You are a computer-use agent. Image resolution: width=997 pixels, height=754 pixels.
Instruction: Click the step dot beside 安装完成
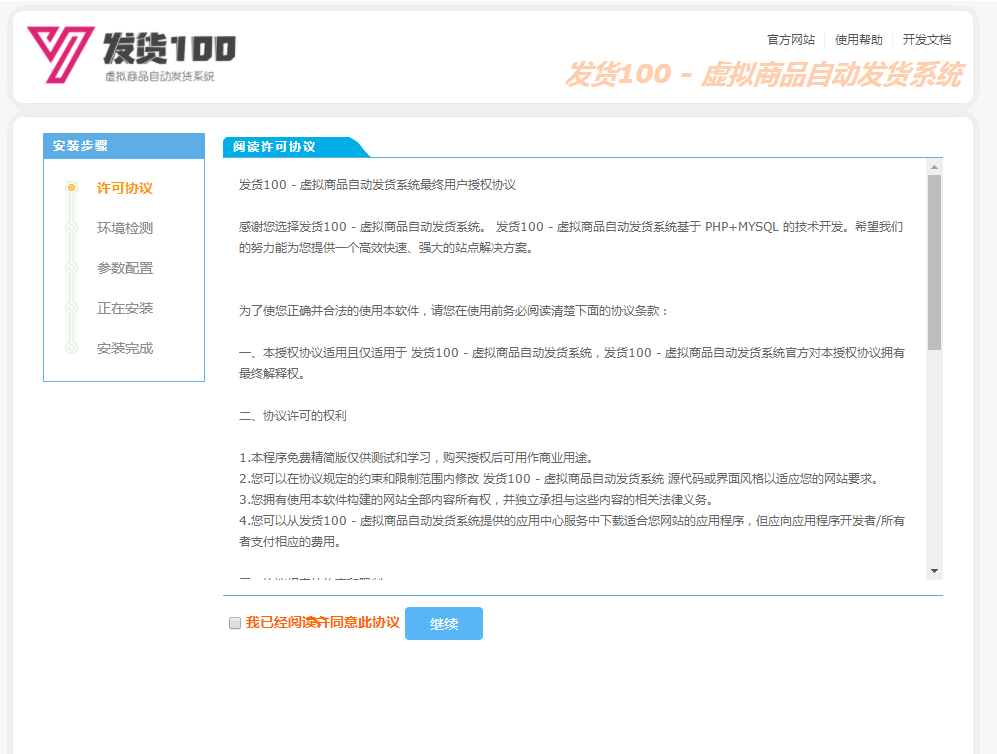point(71,348)
